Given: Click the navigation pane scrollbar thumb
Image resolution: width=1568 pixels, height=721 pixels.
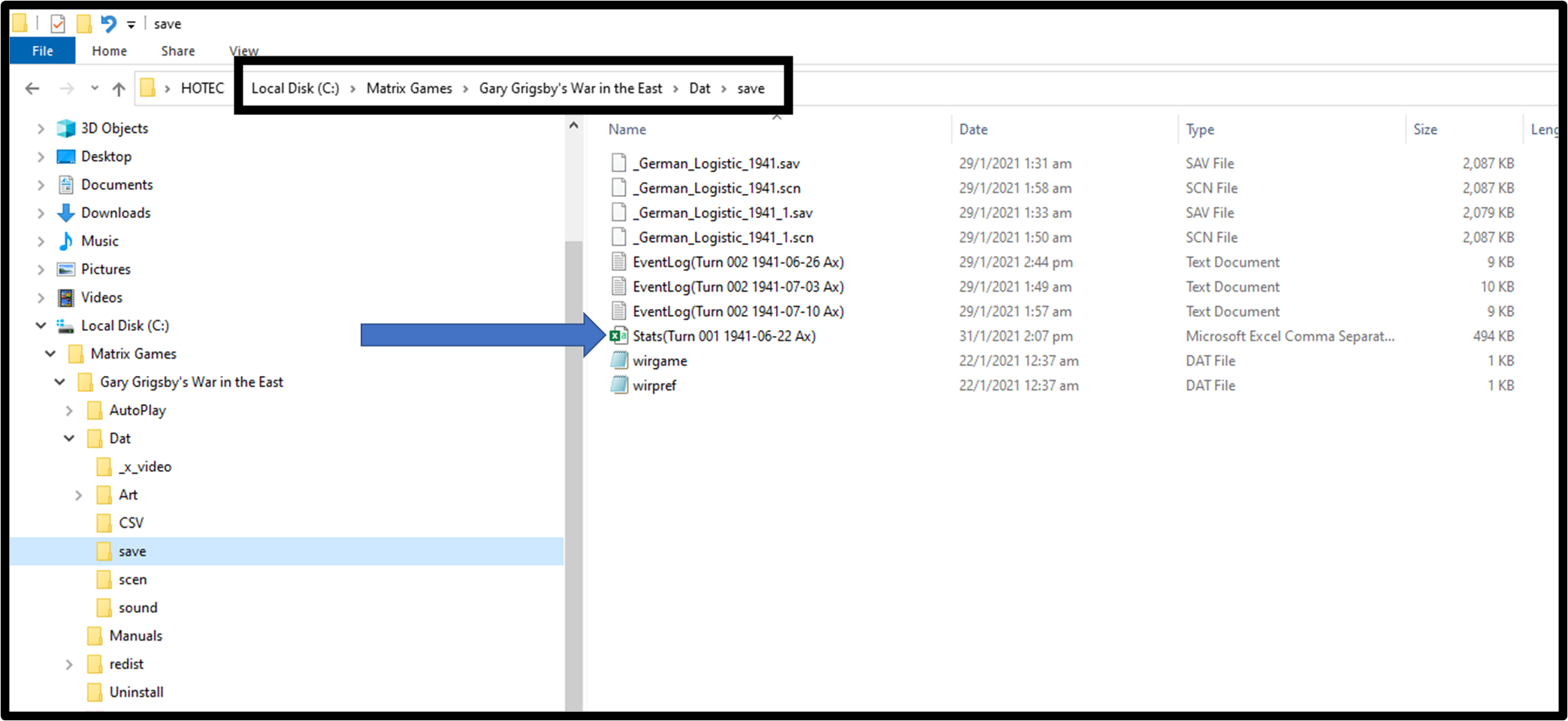Looking at the screenshot, I should point(574,475).
